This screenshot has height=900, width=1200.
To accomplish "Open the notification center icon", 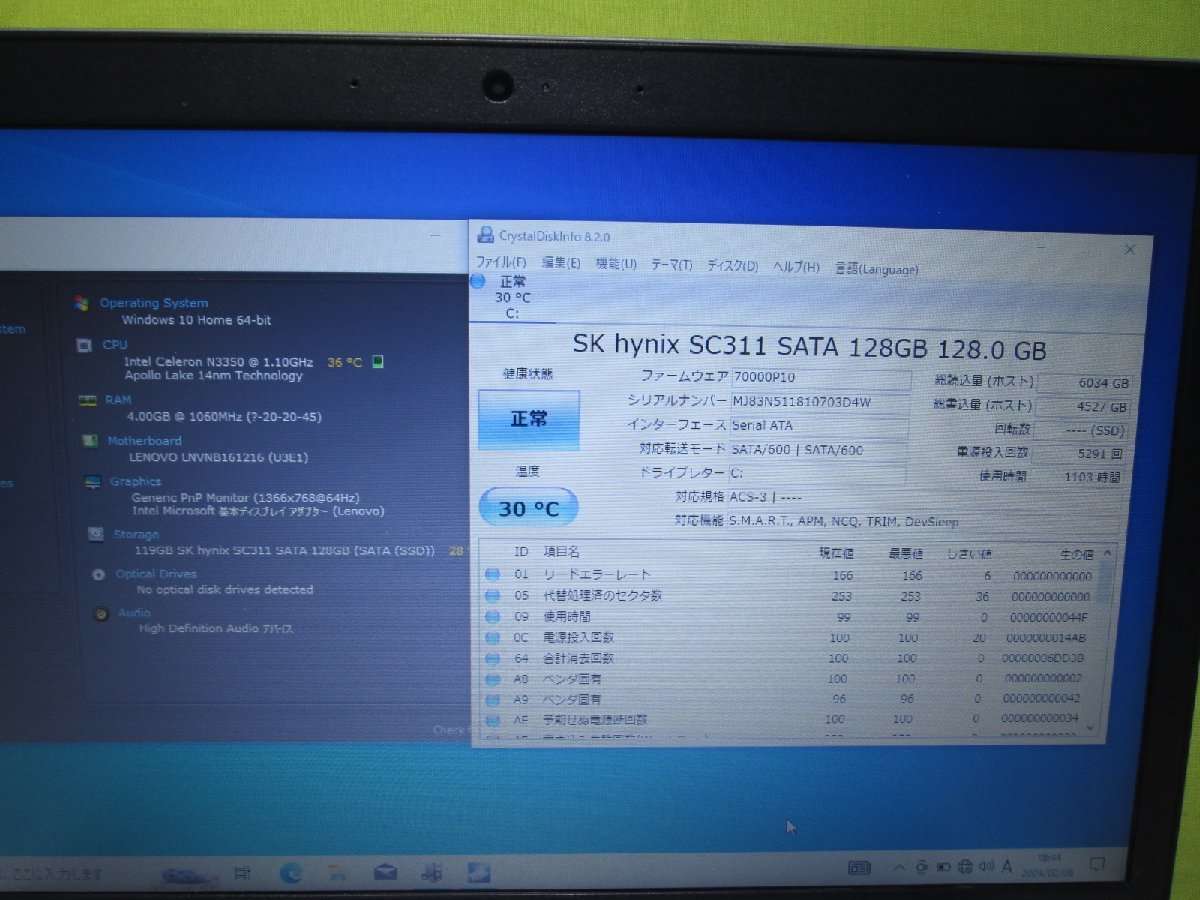I will tap(1096, 865).
